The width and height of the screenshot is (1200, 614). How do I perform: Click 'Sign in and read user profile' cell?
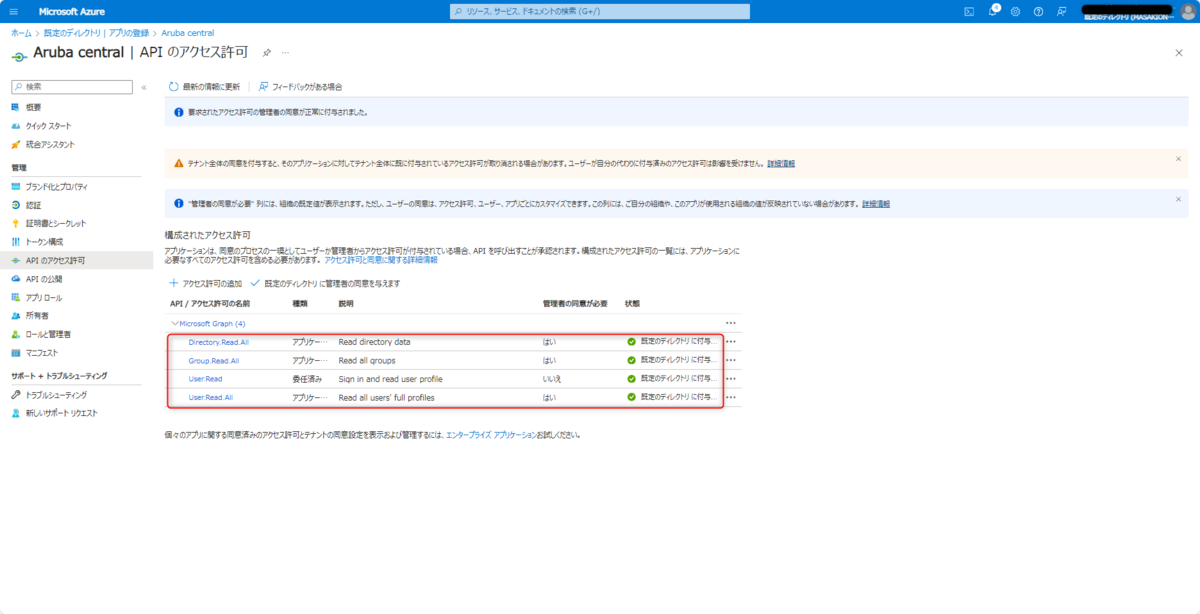390,379
